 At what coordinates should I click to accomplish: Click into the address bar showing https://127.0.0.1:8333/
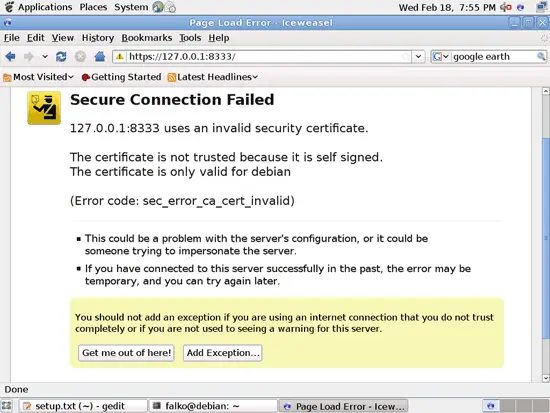263,56
